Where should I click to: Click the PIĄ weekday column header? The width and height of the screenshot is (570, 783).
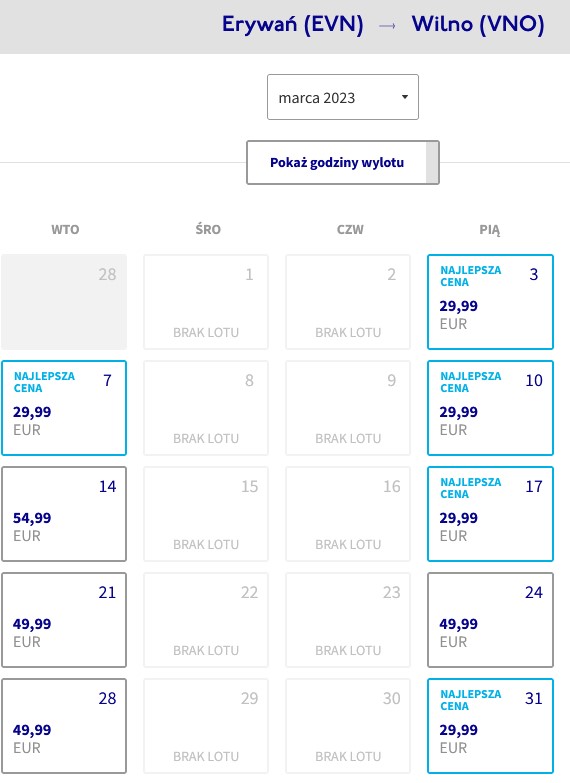point(490,230)
